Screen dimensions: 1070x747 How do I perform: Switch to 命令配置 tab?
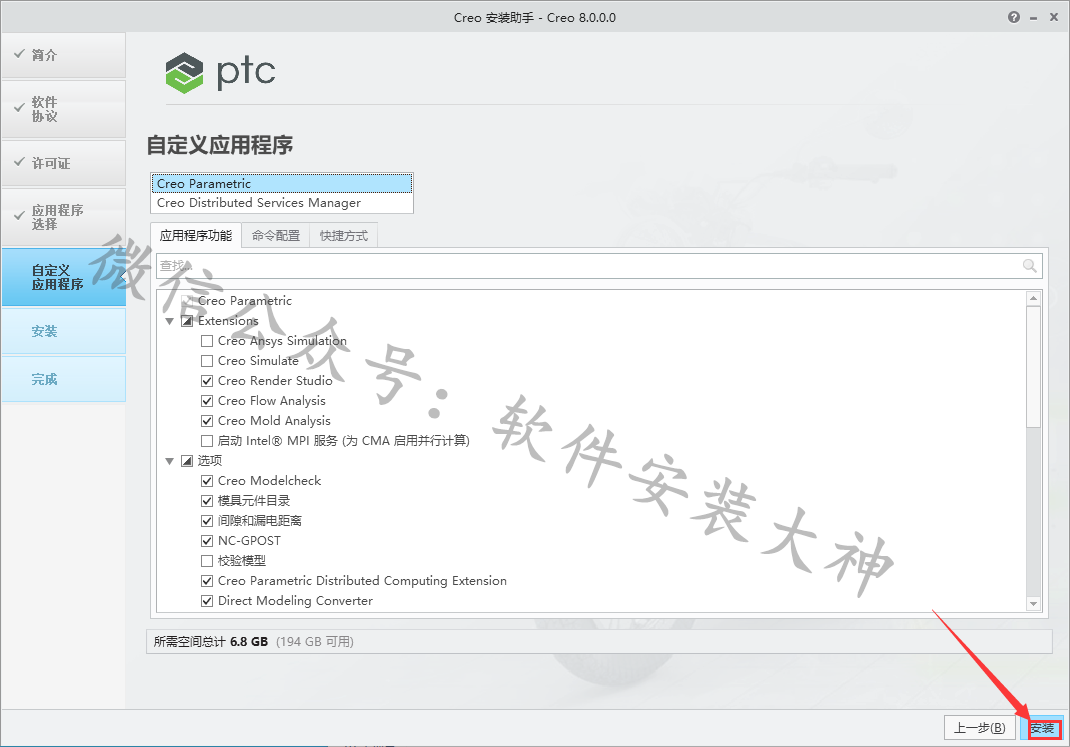point(276,235)
